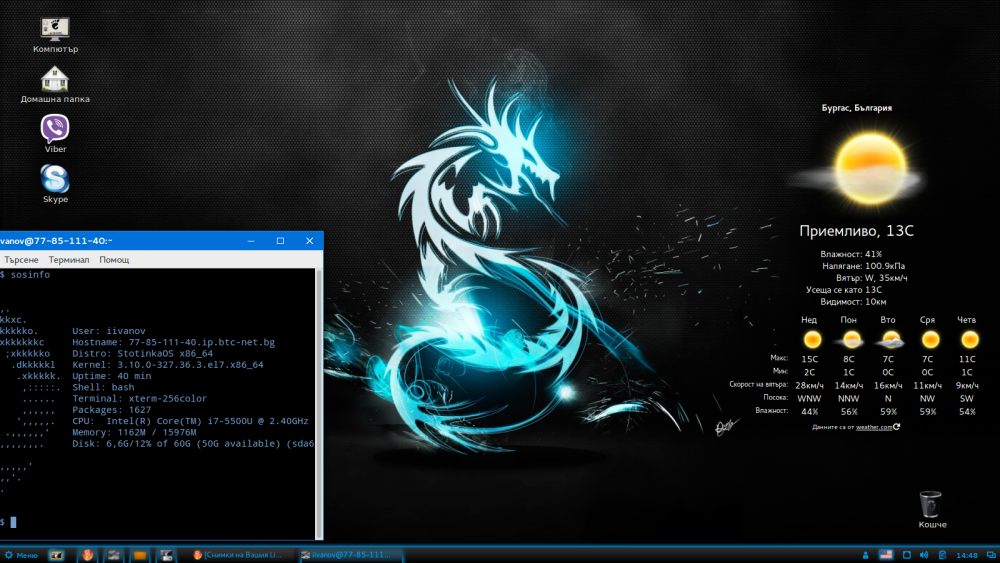
Task: Click the Пон forecast weather icon
Action: click(x=851, y=340)
